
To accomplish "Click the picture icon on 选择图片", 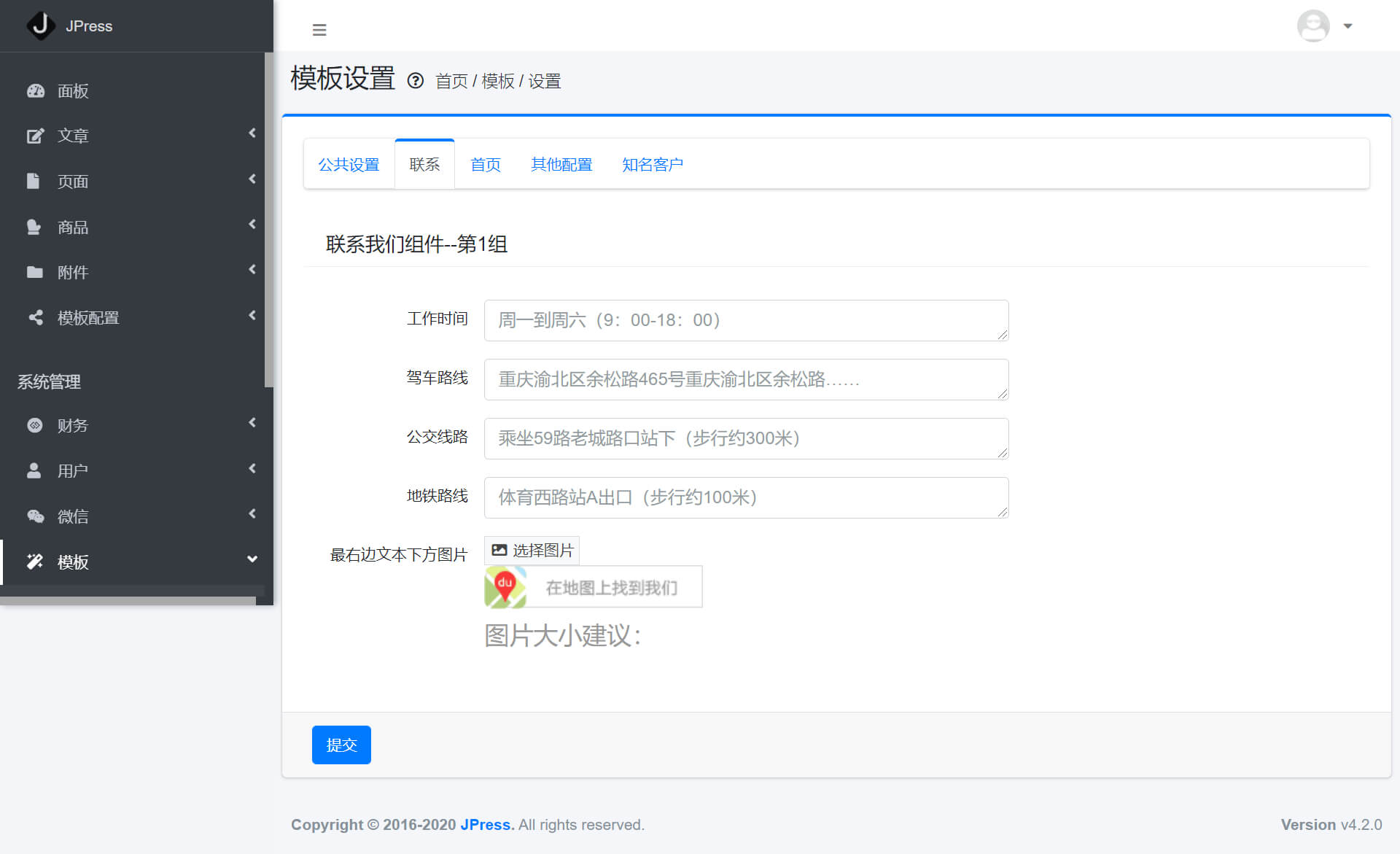I will click(x=499, y=551).
